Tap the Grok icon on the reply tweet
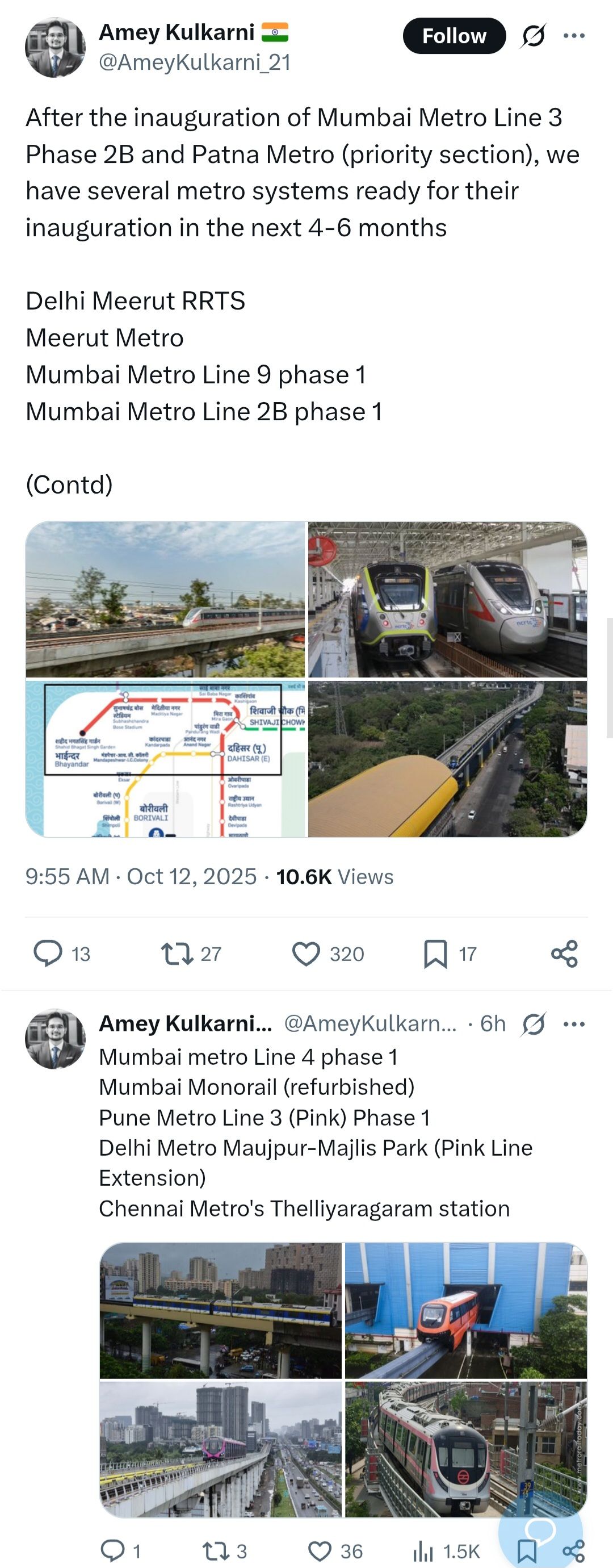 tap(534, 1024)
